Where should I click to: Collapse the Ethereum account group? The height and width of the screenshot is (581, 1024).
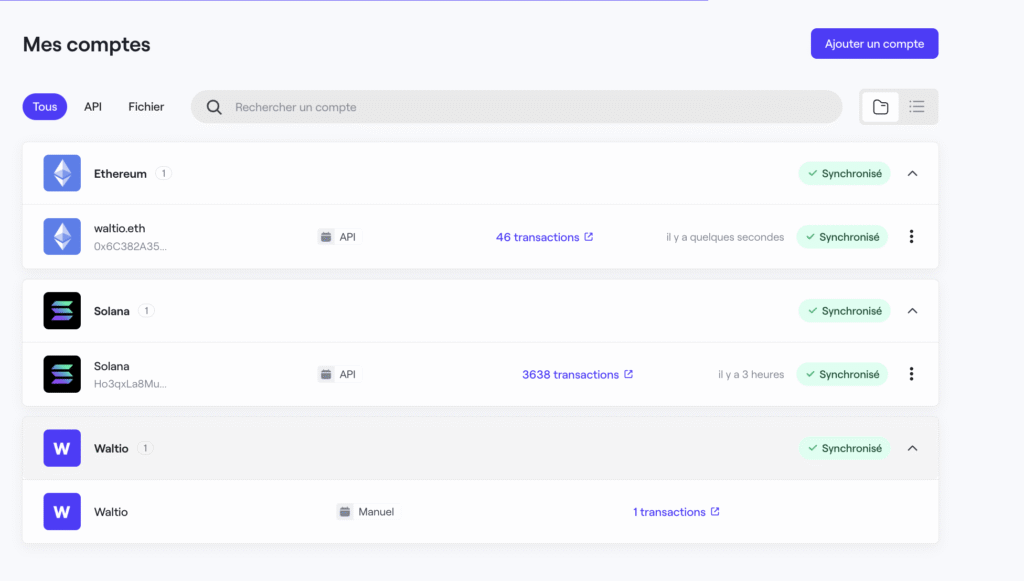pyautogui.click(x=911, y=172)
